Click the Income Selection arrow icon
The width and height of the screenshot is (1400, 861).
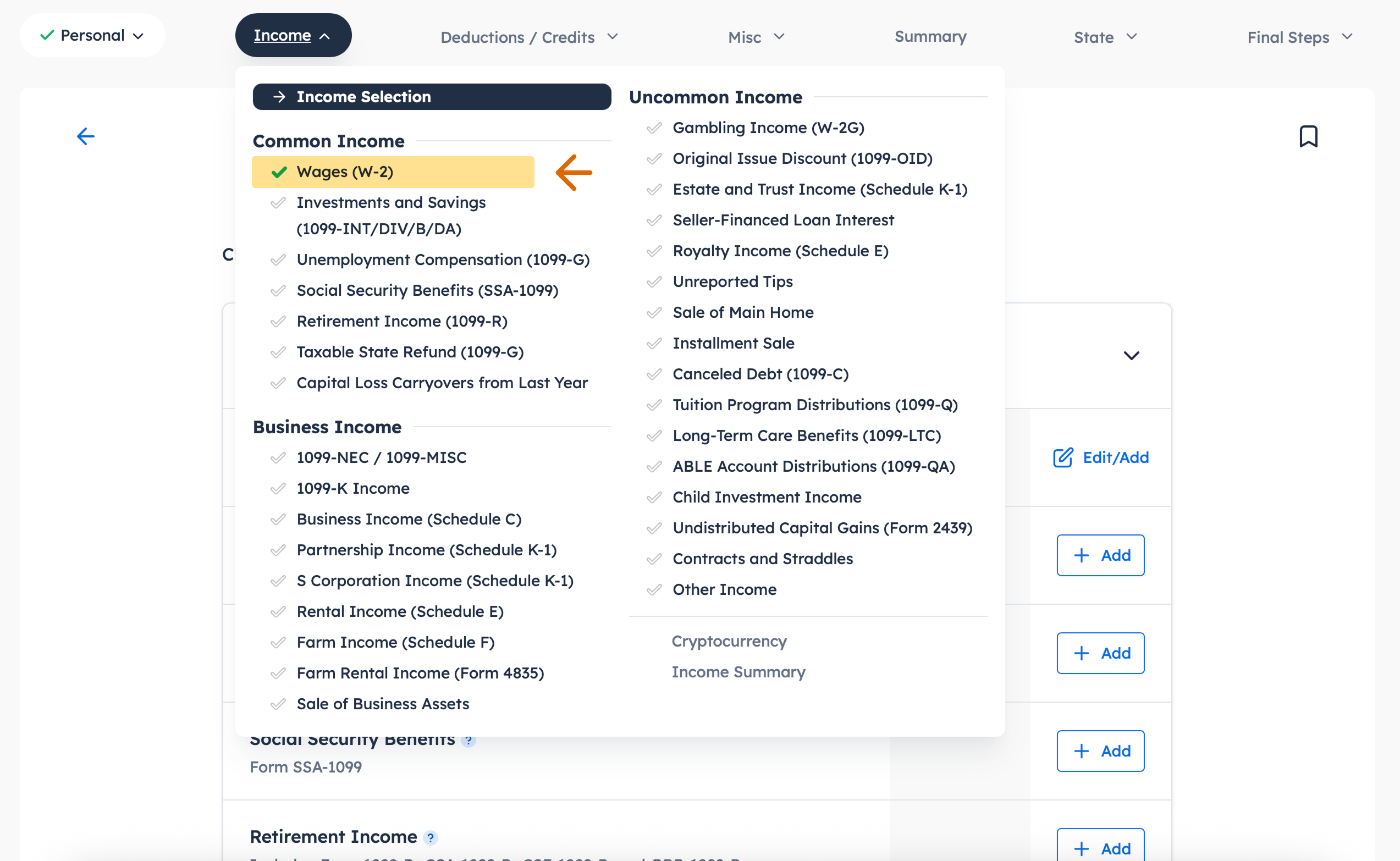279,97
